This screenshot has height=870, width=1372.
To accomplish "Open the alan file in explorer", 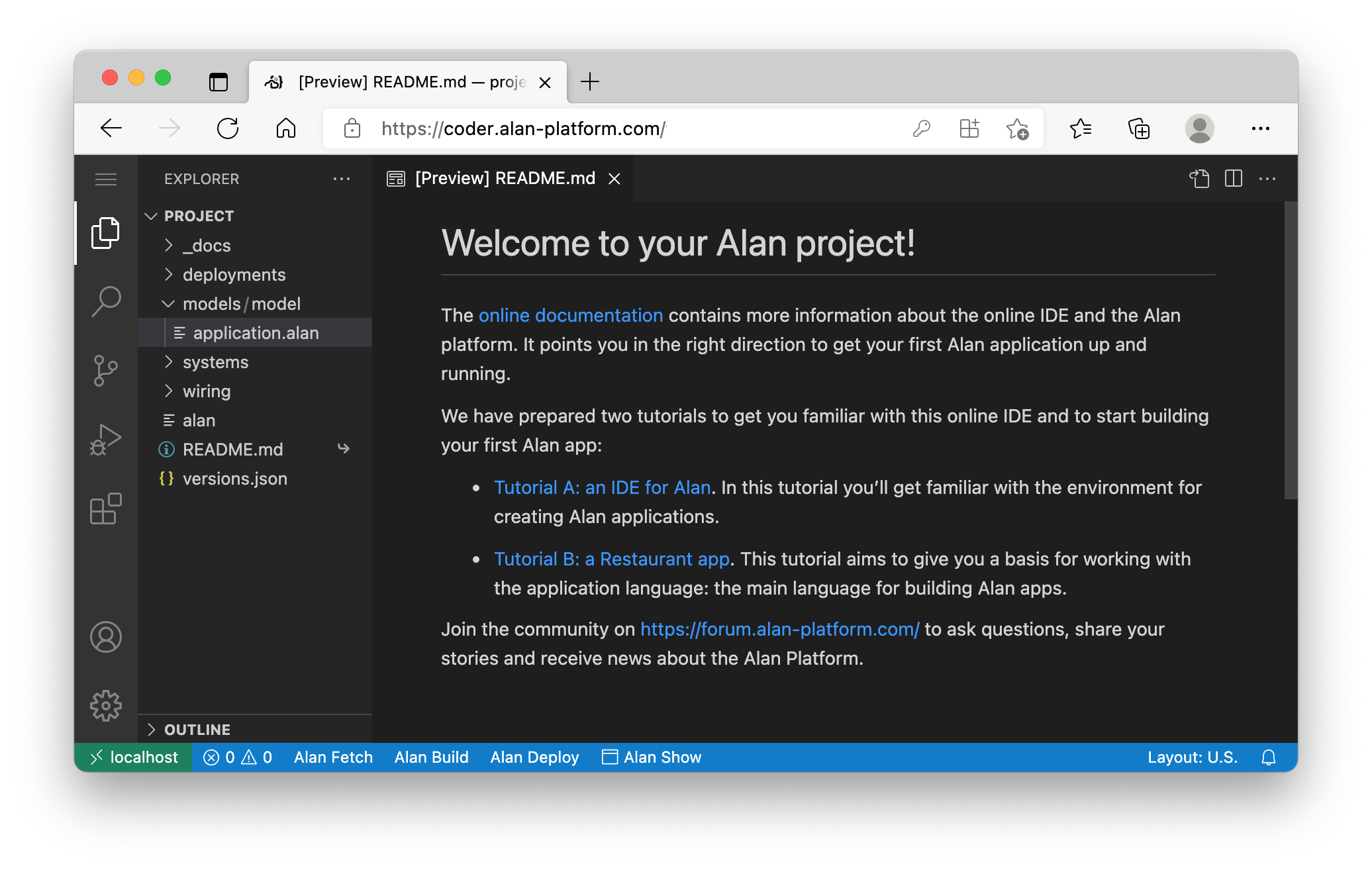I will (255, 420).
